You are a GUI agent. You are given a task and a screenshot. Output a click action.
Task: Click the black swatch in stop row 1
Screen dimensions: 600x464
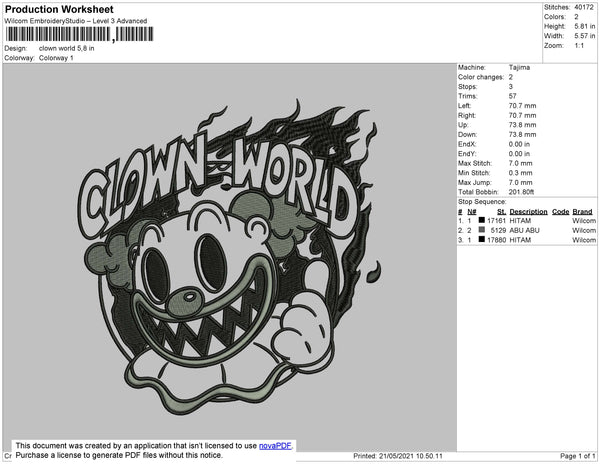(x=482, y=220)
